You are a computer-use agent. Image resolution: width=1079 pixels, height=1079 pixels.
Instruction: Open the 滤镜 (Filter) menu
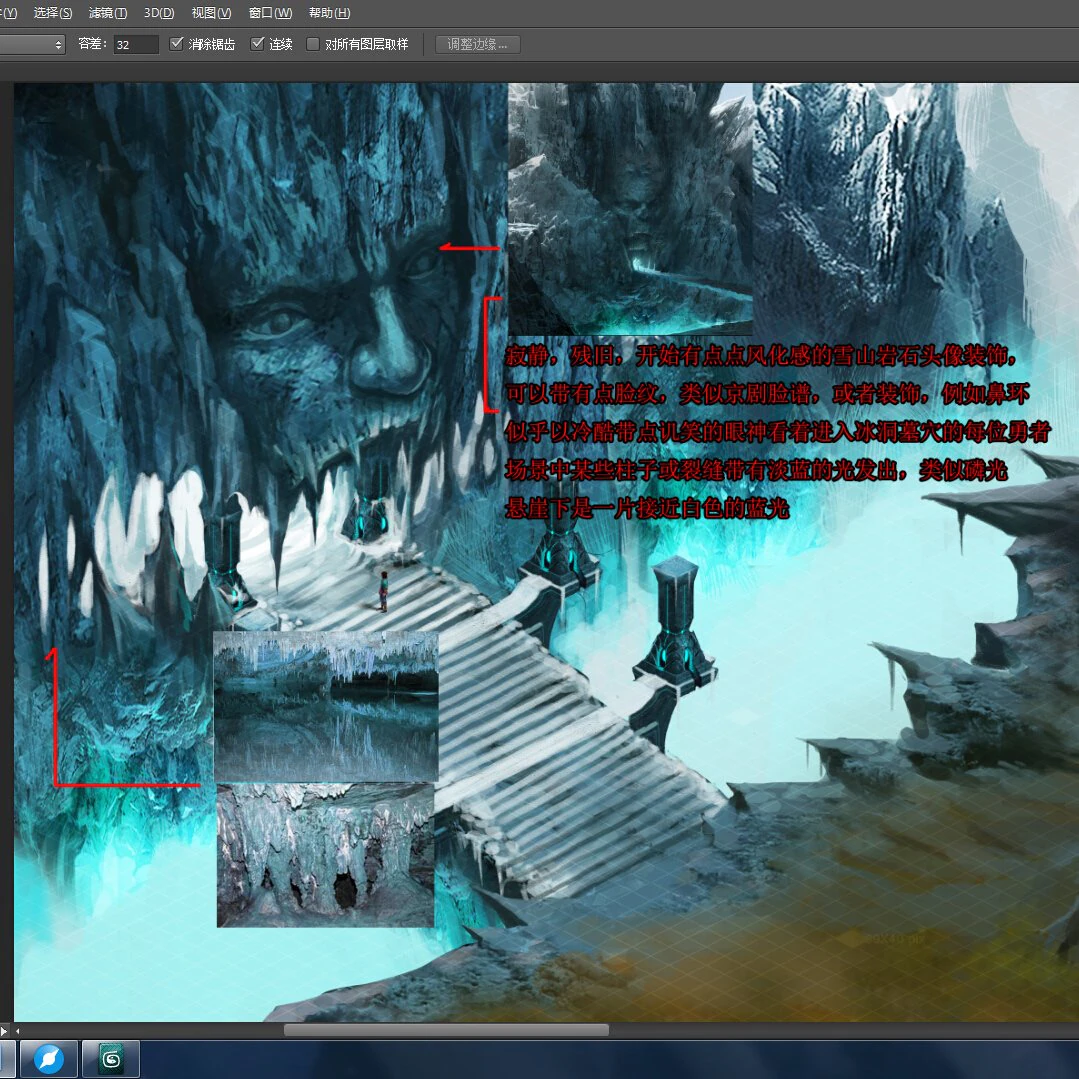(108, 12)
